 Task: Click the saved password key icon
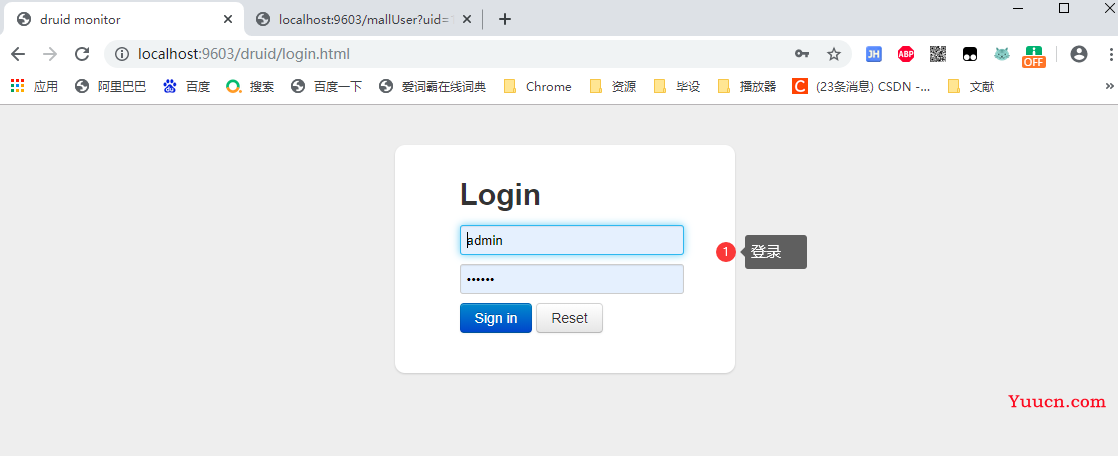click(x=801, y=54)
